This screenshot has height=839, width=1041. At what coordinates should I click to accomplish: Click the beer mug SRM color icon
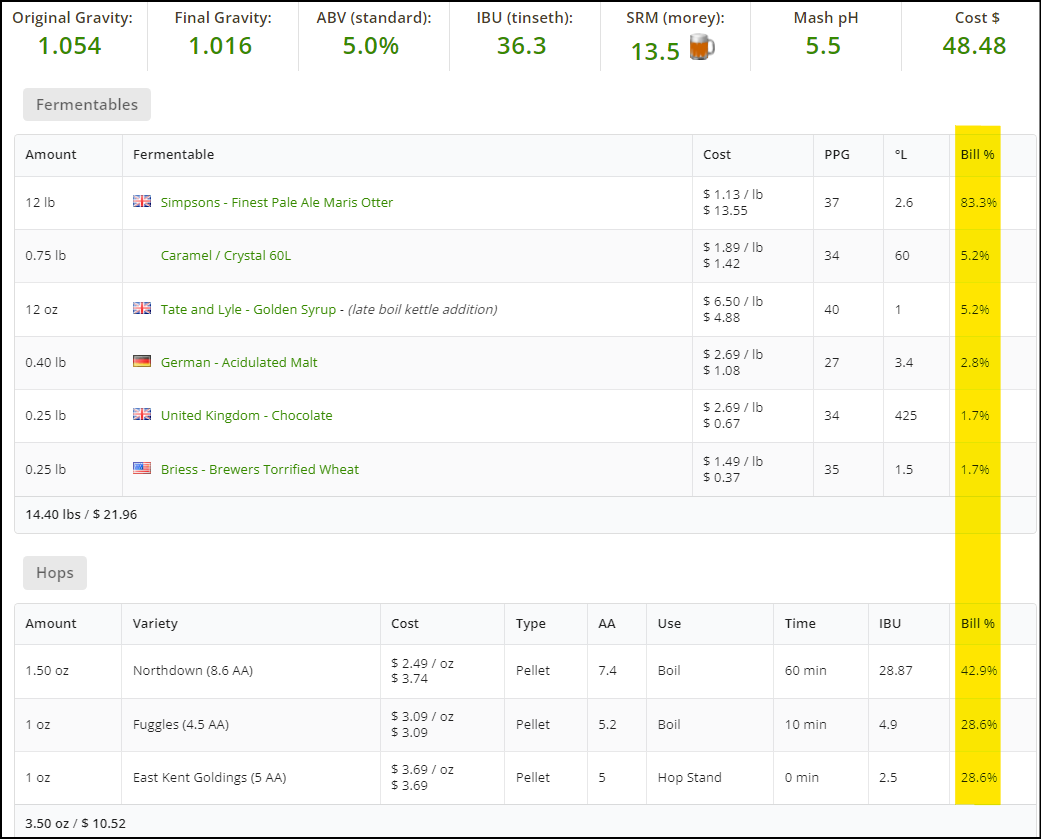click(x=702, y=47)
